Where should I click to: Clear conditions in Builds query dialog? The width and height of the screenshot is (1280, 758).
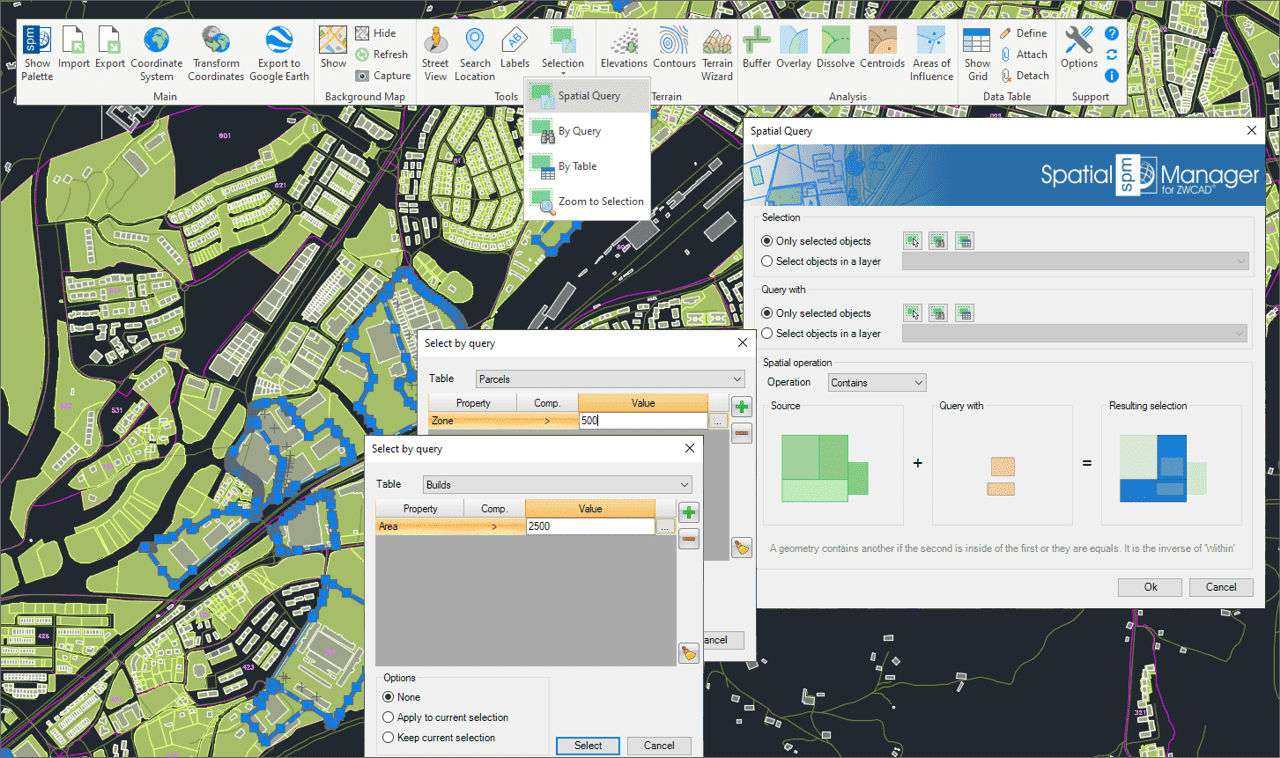[688, 653]
